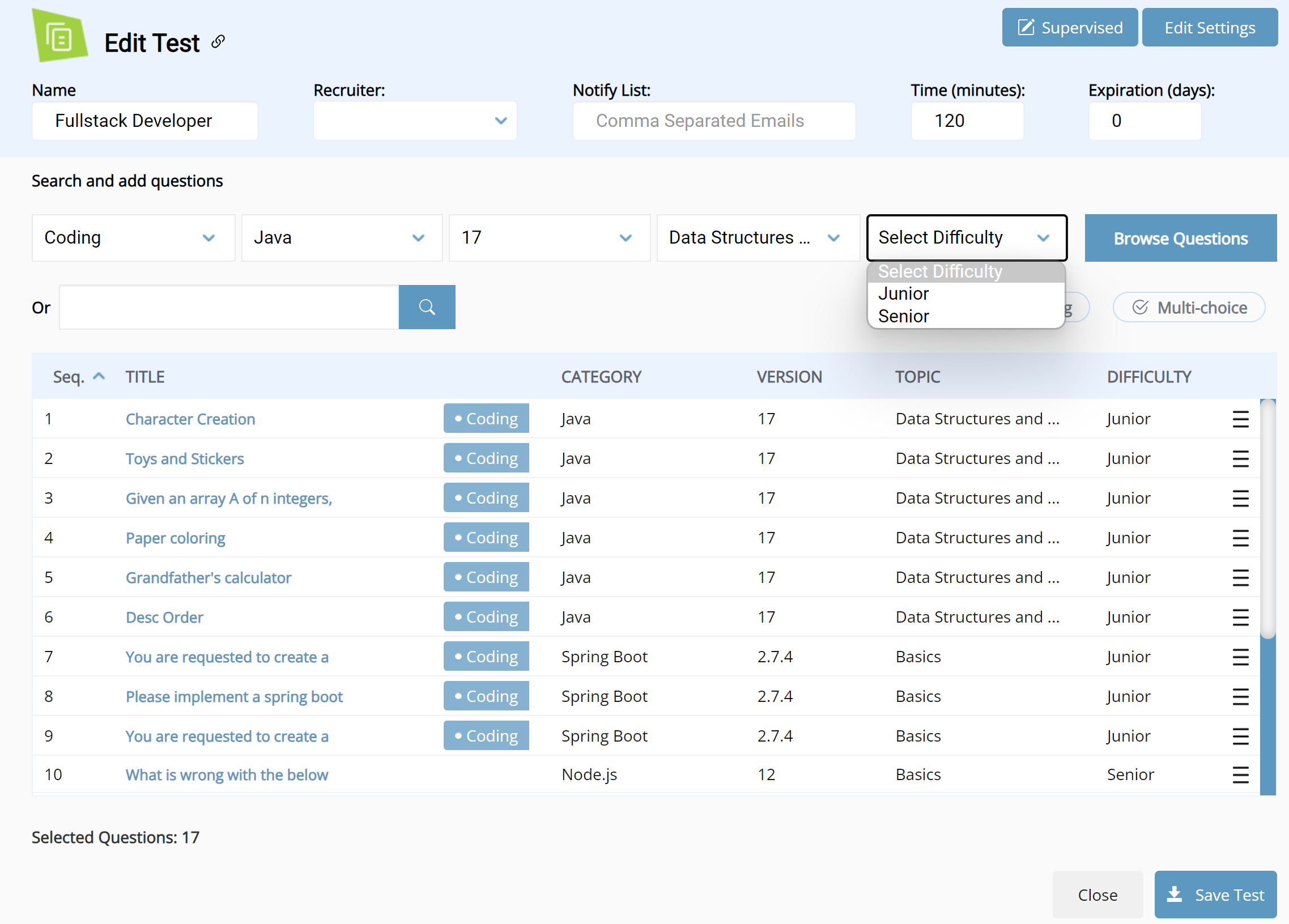Click version 2.7.4 cell in row 8
The image size is (1289, 924).
click(775, 697)
